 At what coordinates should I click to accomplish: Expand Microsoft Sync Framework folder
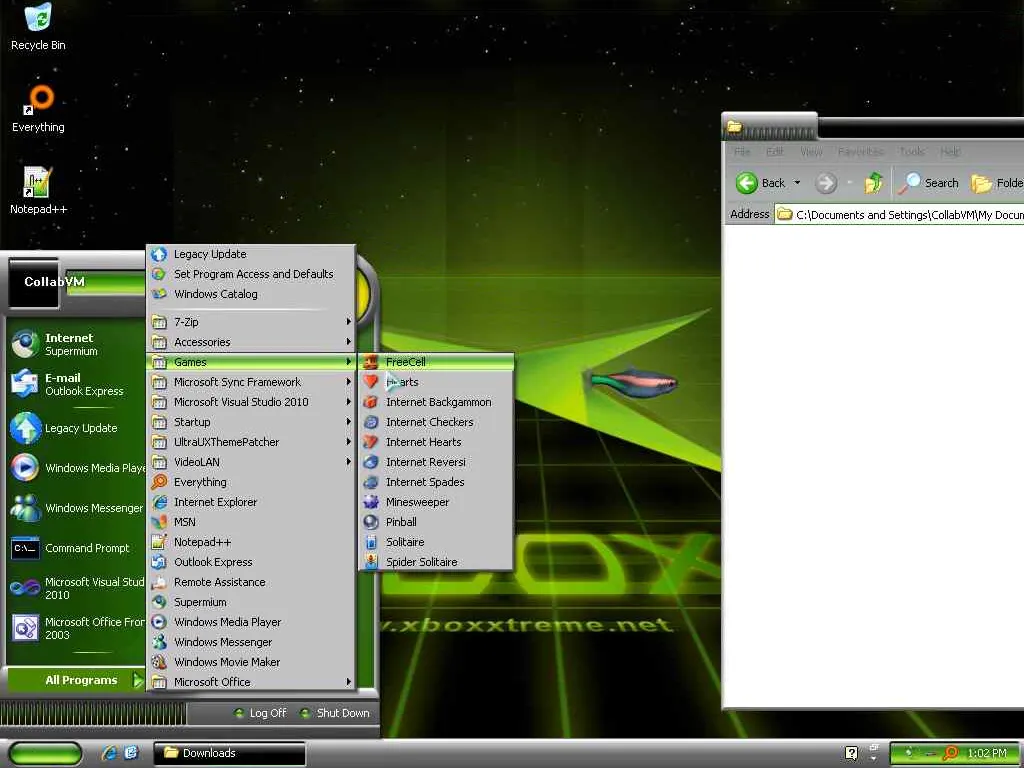click(251, 382)
